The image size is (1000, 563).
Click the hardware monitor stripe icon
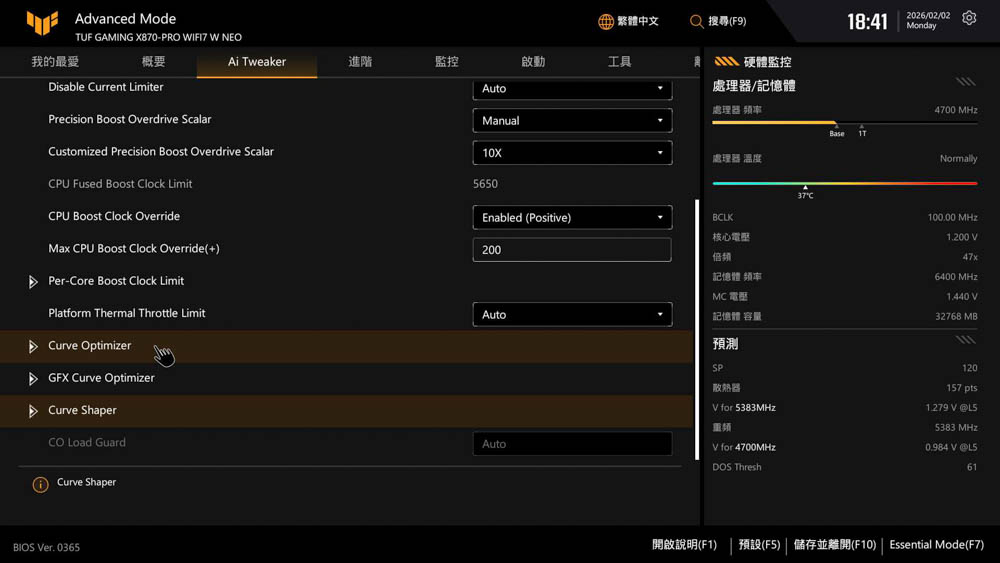coord(726,62)
